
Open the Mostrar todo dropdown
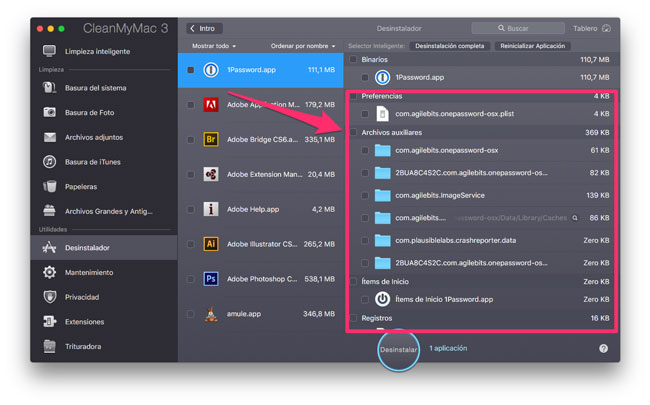213,46
